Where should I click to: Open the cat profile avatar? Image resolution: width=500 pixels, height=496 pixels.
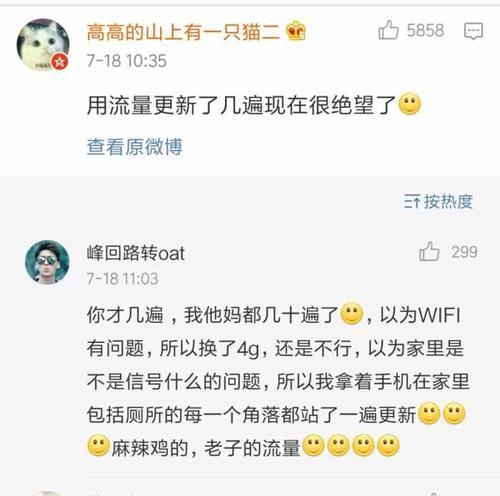[43, 44]
